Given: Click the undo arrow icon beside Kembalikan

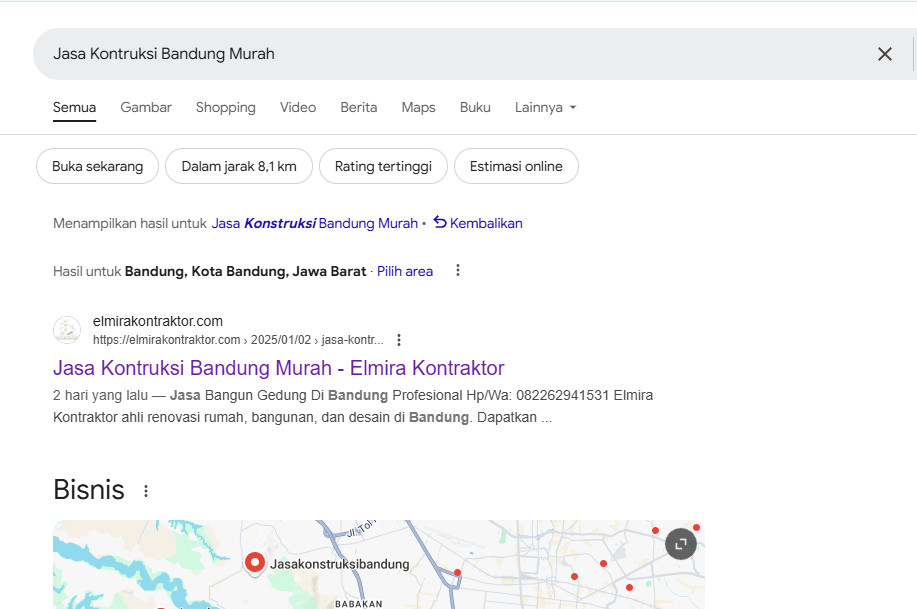Looking at the screenshot, I should (x=440, y=222).
